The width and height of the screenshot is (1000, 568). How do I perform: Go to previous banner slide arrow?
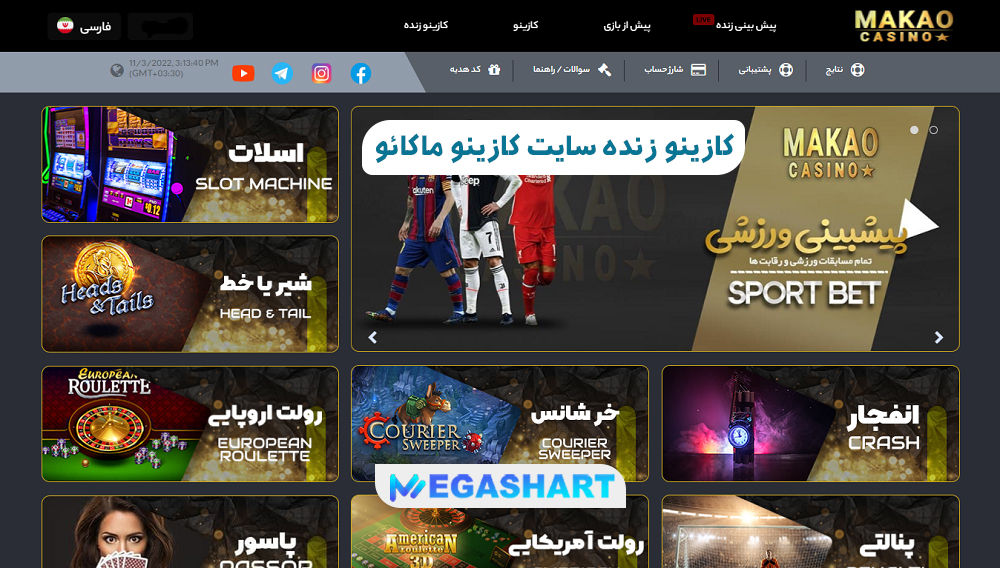tap(373, 337)
